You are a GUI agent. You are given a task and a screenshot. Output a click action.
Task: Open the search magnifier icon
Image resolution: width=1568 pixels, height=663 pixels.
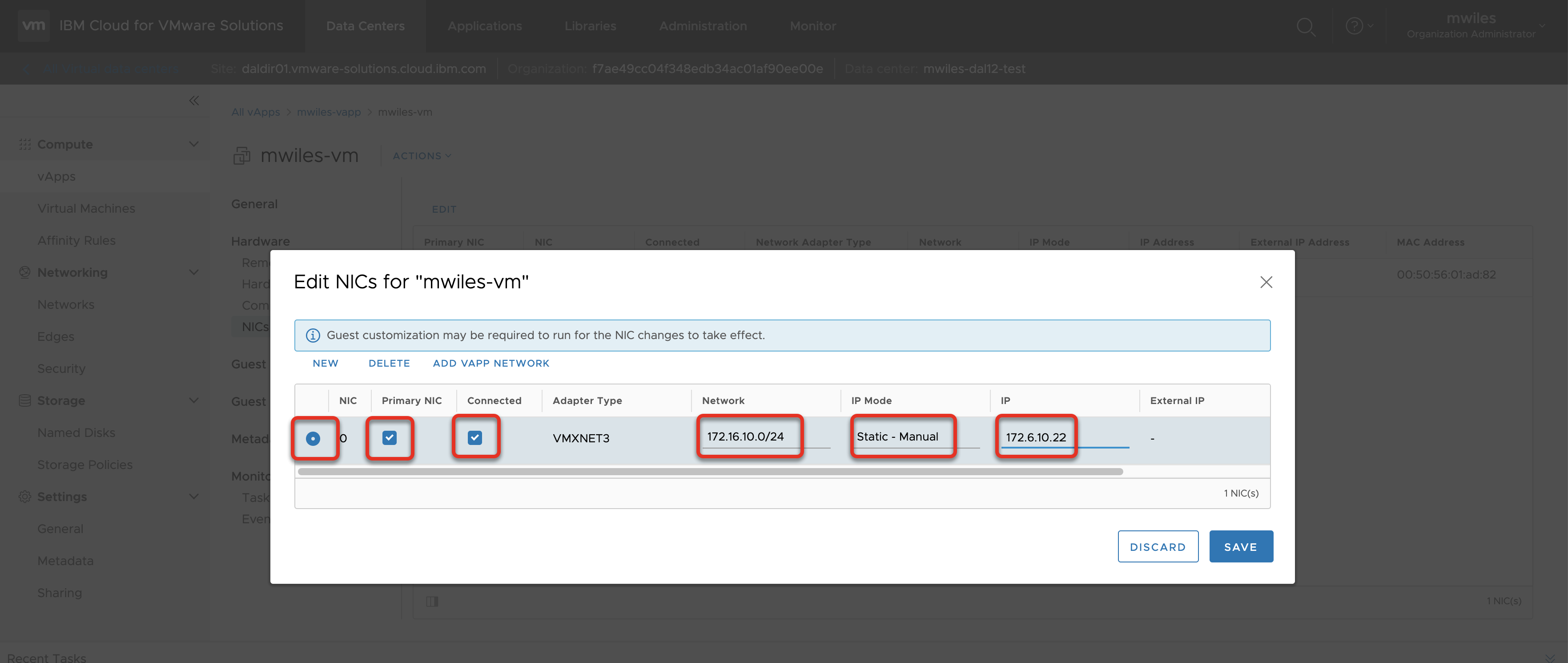click(x=1305, y=26)
